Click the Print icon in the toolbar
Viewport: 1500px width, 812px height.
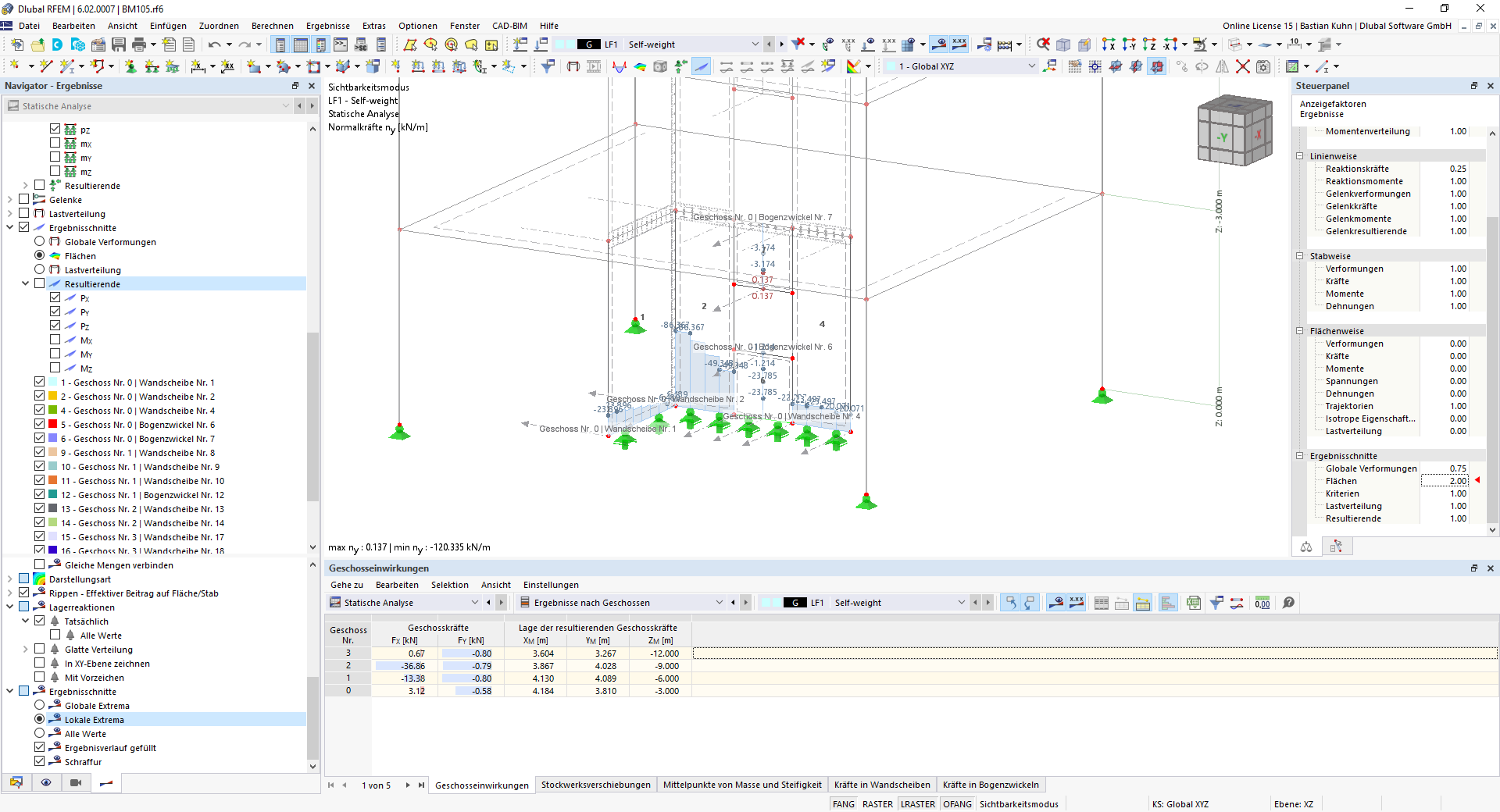pos(139,45)
